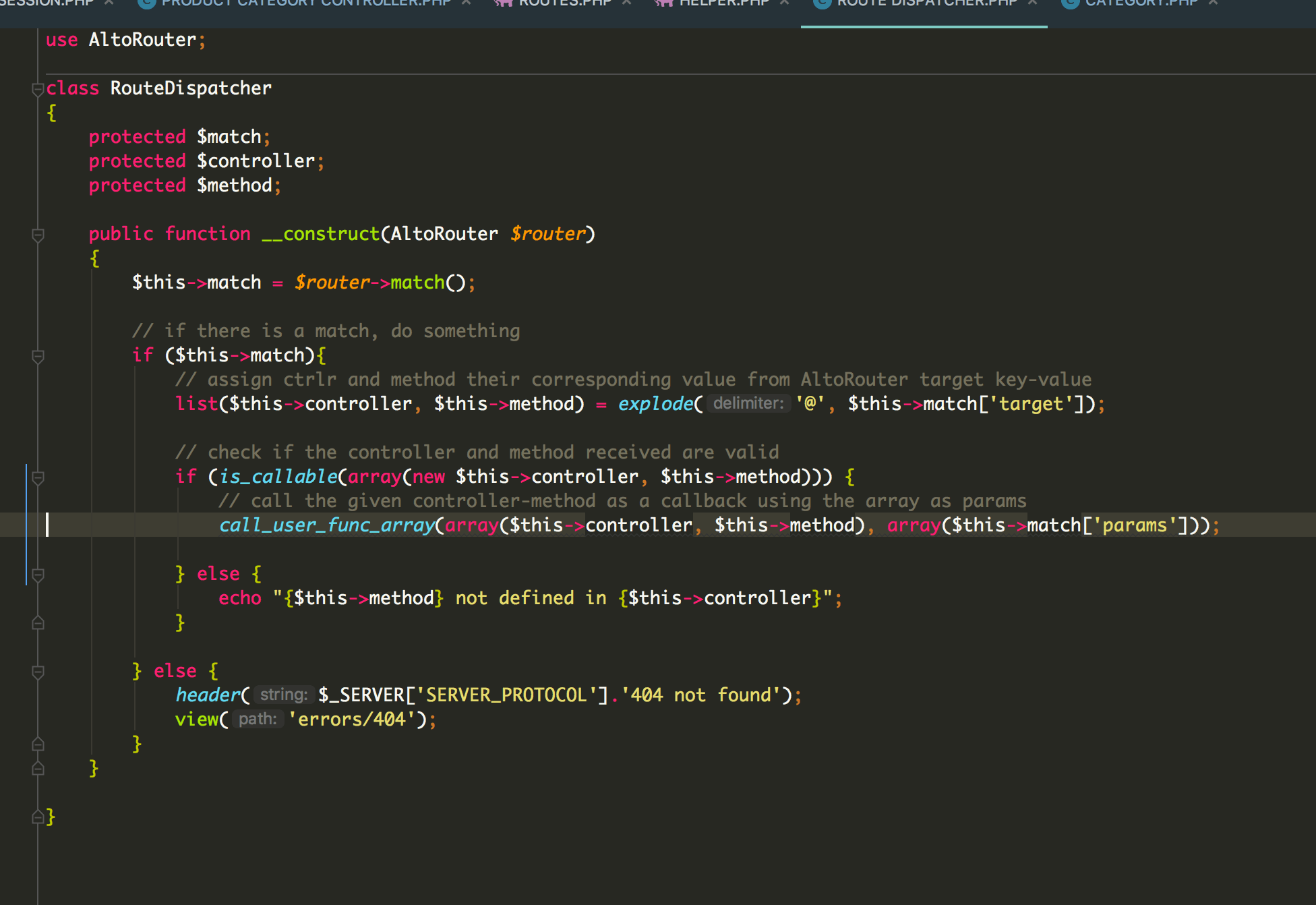Click the call_user_func_array function name

(326, 525)
